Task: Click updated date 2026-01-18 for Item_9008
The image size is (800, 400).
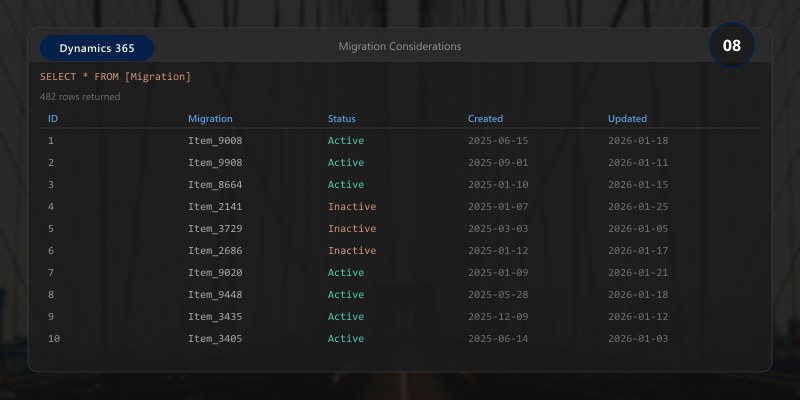Action: tap(638, 140)
